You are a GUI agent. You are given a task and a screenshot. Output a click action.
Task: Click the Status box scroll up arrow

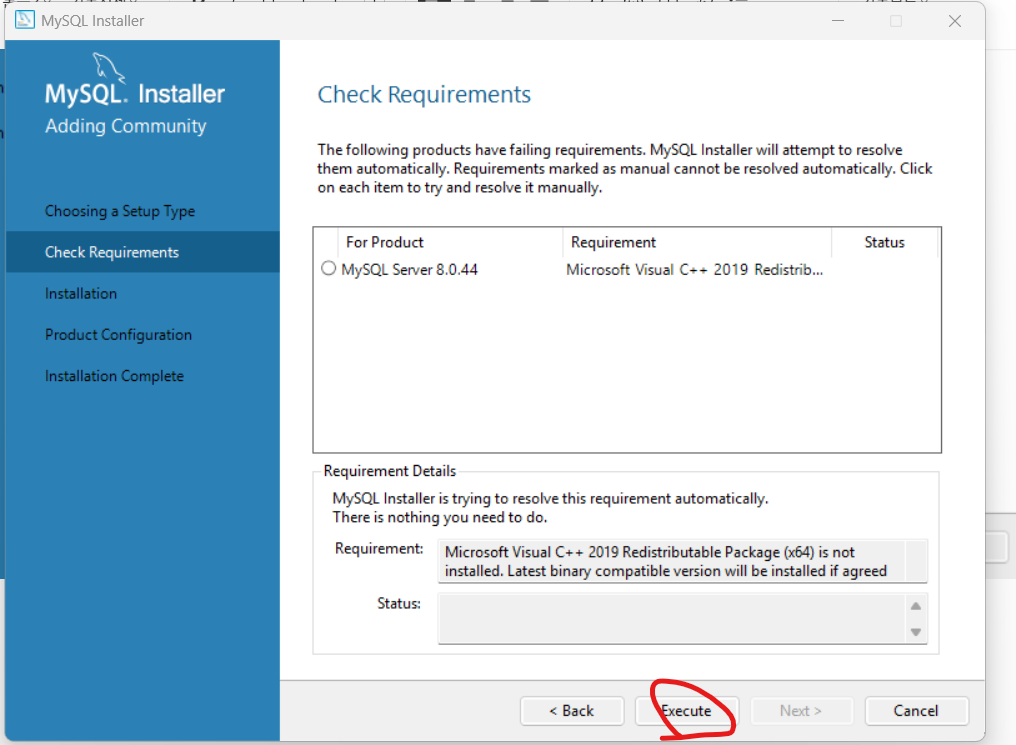(916, 606)
